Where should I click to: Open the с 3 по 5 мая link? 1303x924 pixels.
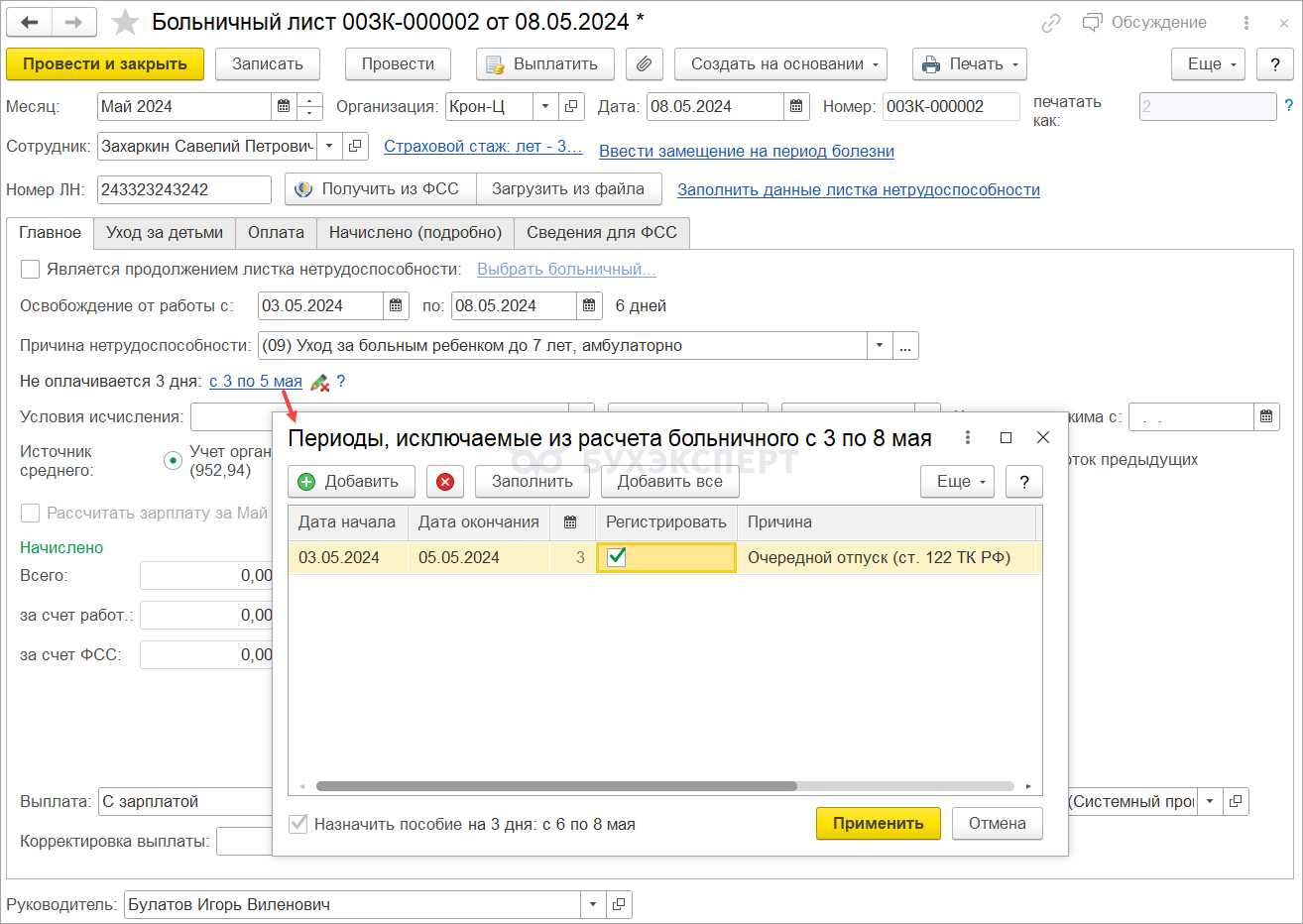(256, 381)
